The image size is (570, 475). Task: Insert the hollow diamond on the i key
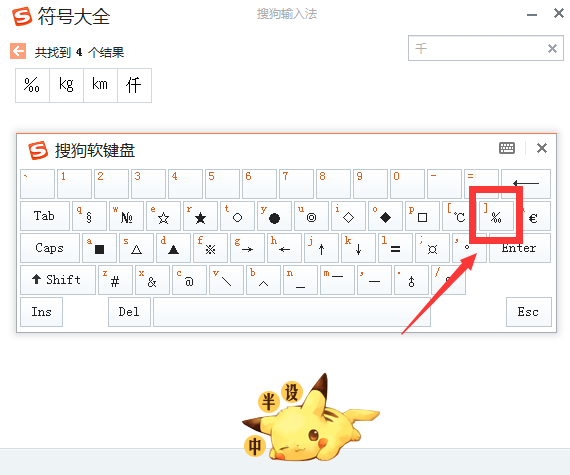coord(349,216)
